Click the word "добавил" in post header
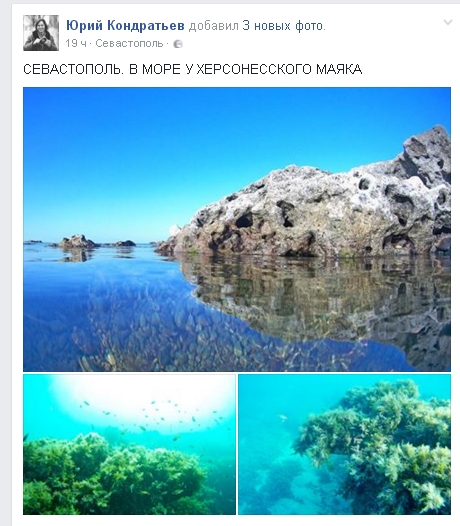 213,26
